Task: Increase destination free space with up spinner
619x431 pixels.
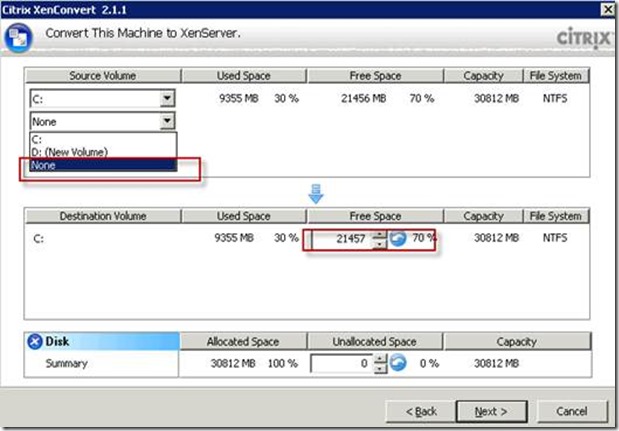Action: [379, 234]
